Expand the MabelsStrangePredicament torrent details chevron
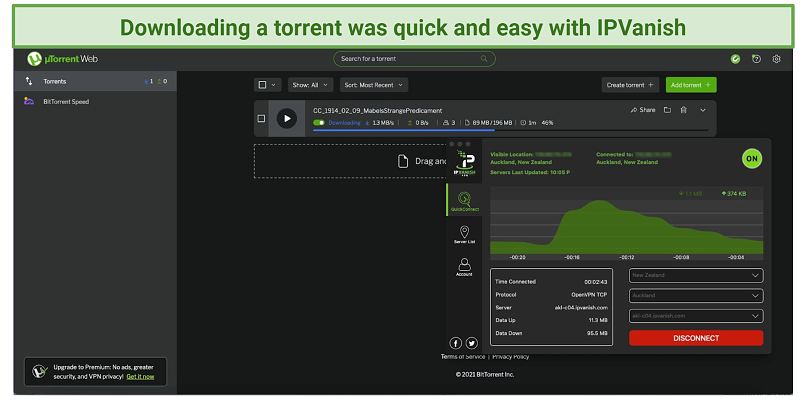This screenshot has width=806, height=400. point(703,110)
